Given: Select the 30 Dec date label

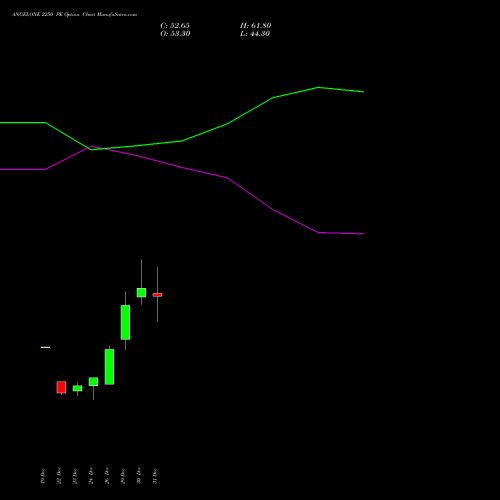Looking at the screenshot, I should click(x=139, y=476).
